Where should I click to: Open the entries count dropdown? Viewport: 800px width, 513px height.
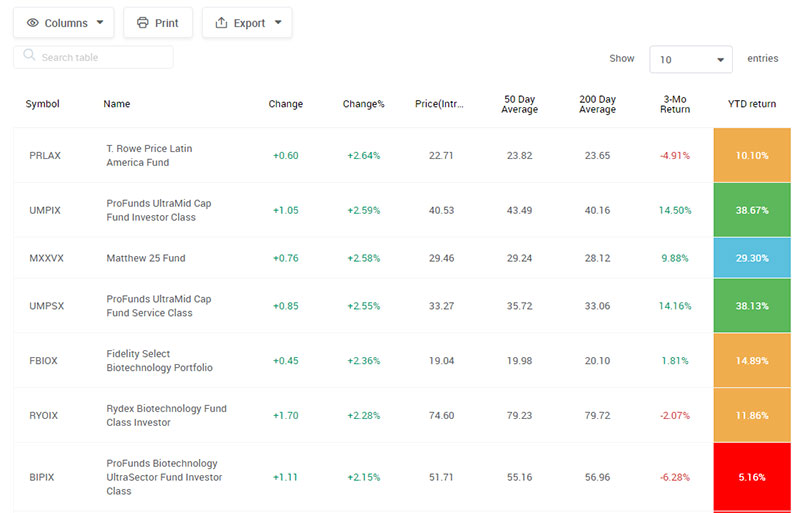691,60
